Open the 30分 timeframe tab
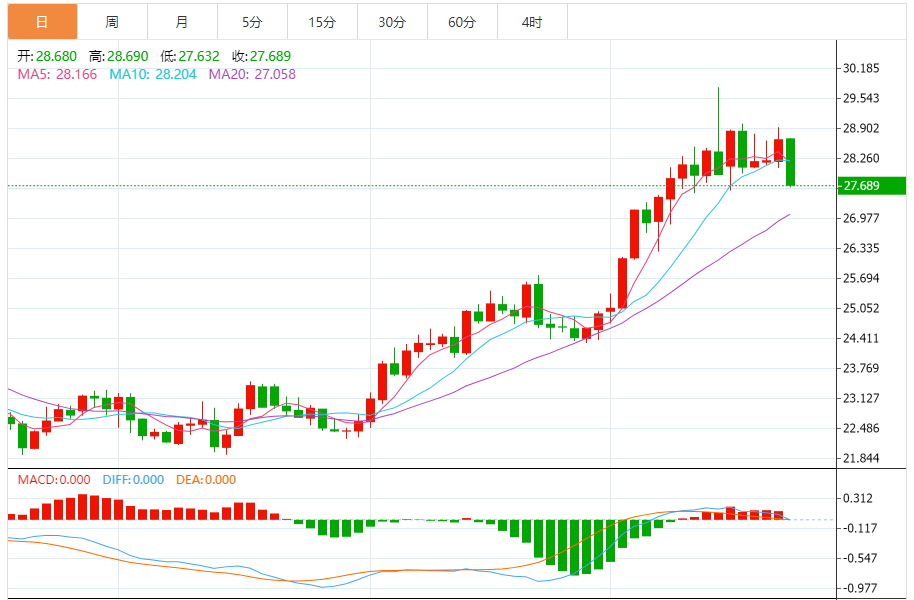Viewport: 914px width, 600px height. 392,22
